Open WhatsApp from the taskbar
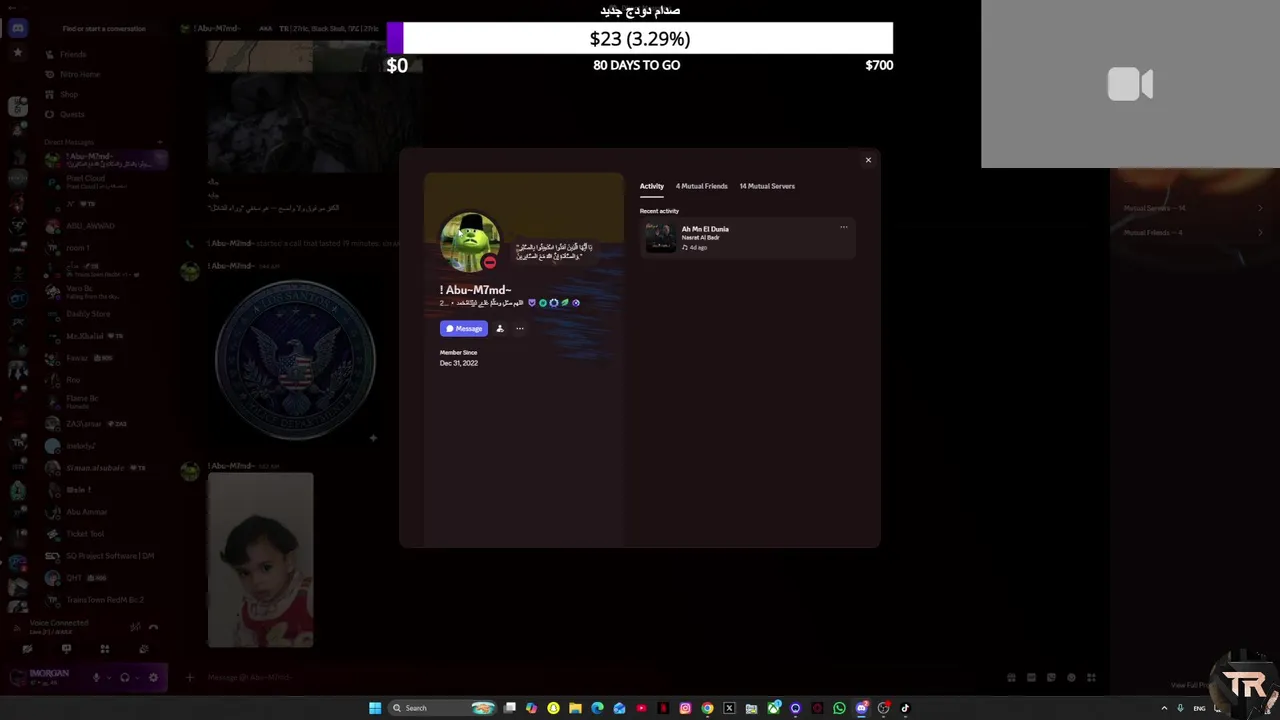 point(839,708)
